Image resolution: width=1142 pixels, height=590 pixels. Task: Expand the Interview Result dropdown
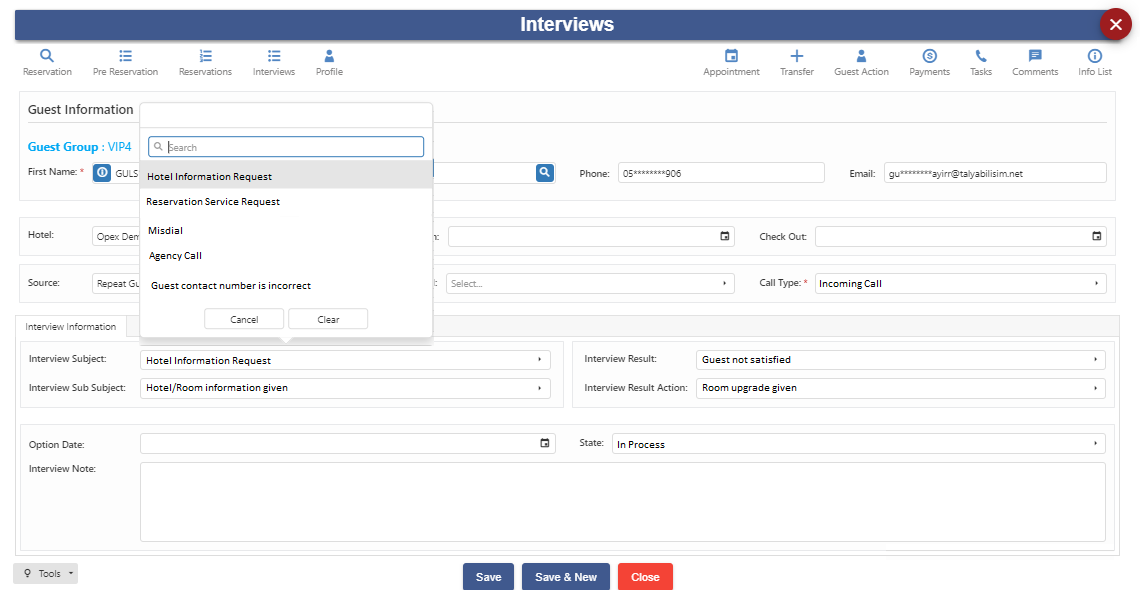point(901,360)
